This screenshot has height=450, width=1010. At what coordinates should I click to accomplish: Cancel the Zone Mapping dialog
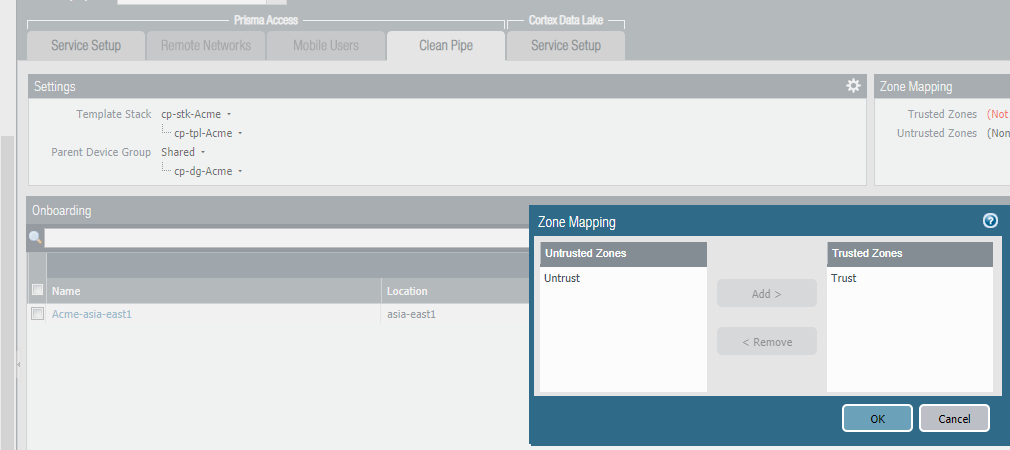click(x=954, y=418)
